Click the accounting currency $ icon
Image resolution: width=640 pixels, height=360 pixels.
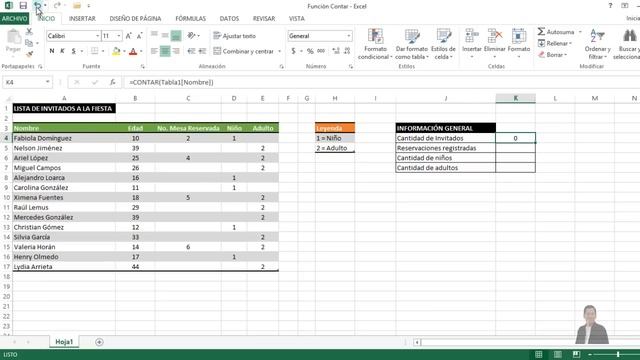293,51
